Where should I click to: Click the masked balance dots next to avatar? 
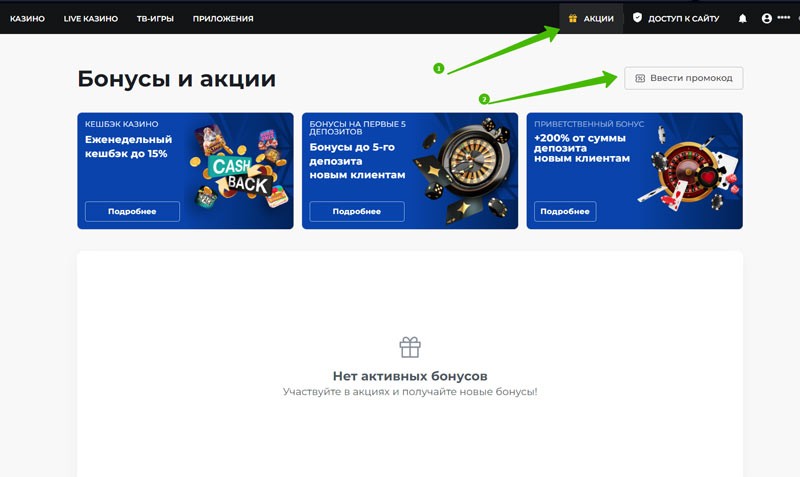(784, 17)
